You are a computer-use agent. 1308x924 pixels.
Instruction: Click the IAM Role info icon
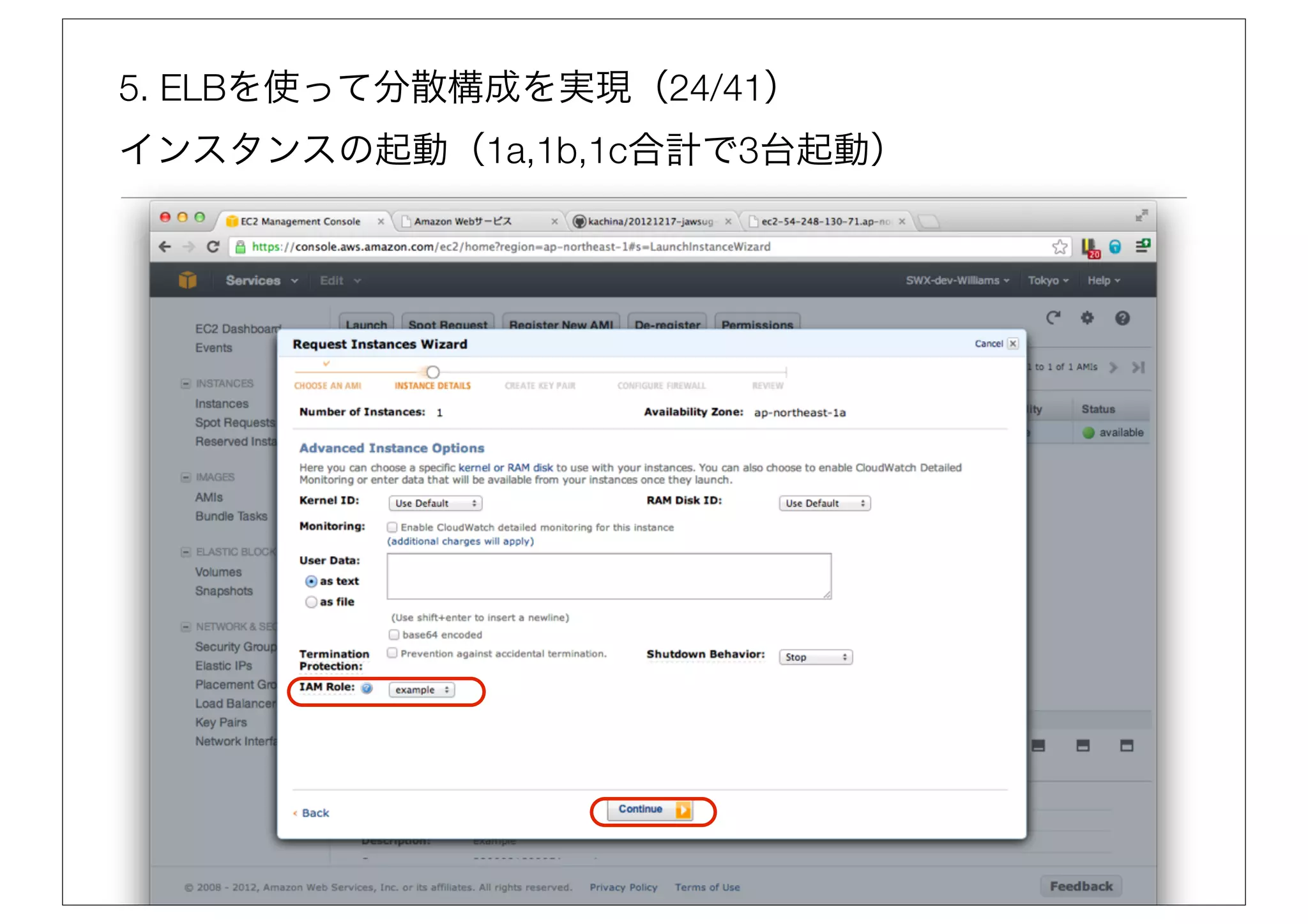pos(367,688)
